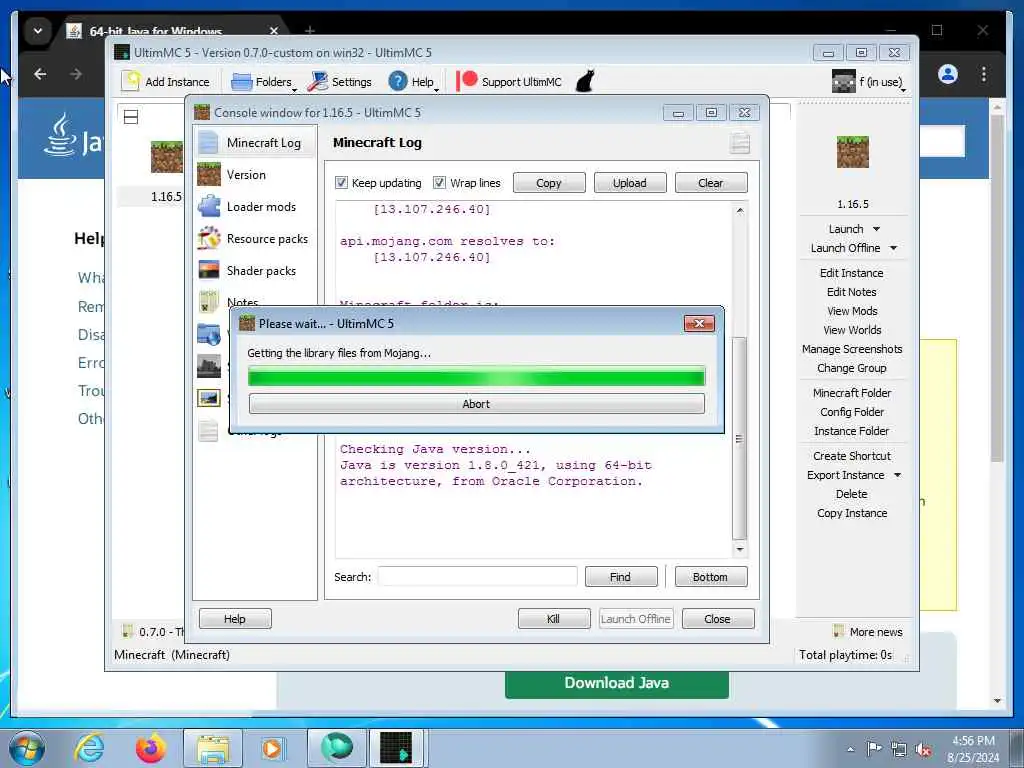The image size is (1024, 768).
Task: Click the puzzle piece Loader mods icon
Action: click(208, 206)
